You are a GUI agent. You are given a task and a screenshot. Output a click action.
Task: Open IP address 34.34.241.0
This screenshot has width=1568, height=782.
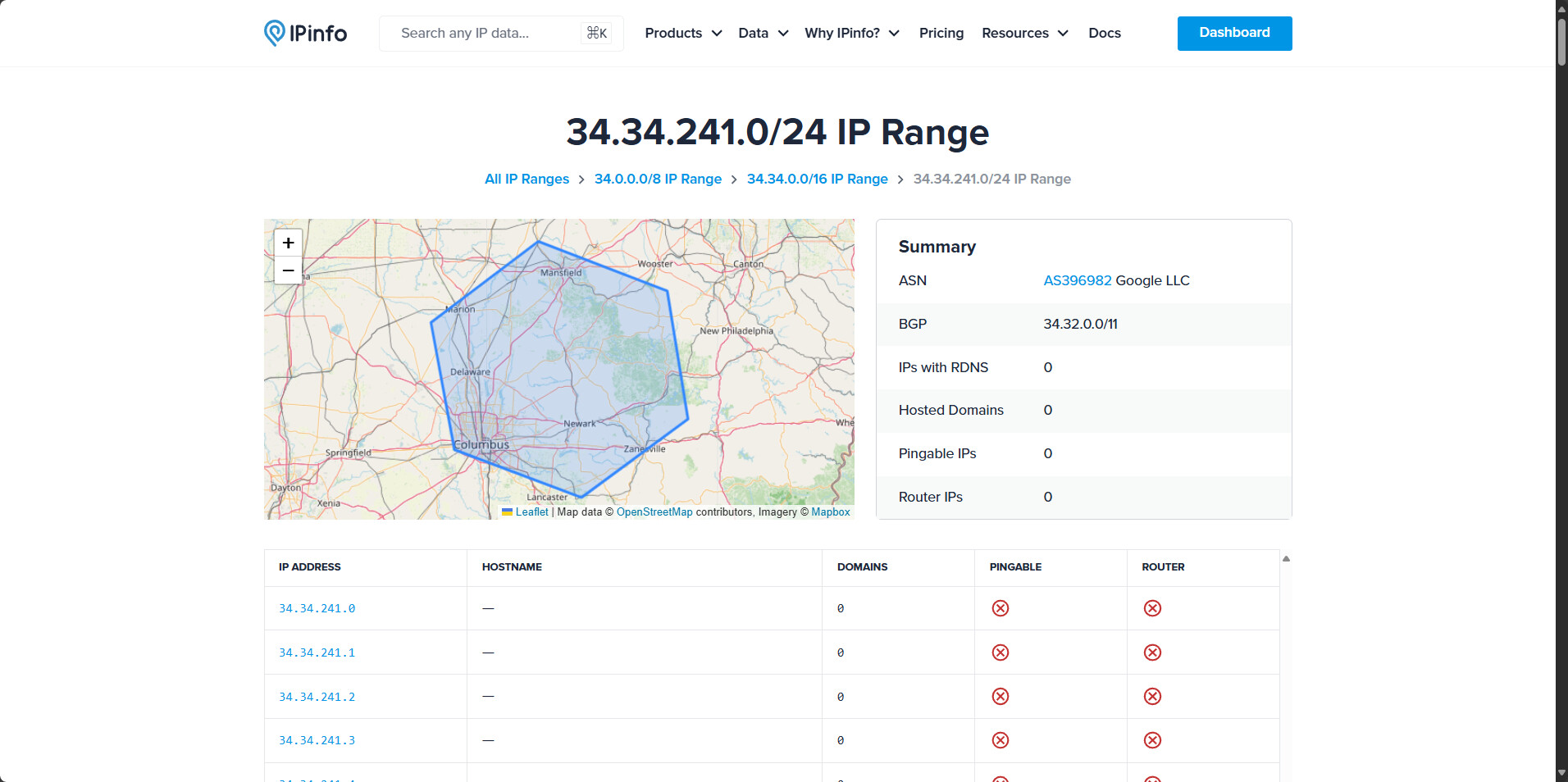(317, 608)
